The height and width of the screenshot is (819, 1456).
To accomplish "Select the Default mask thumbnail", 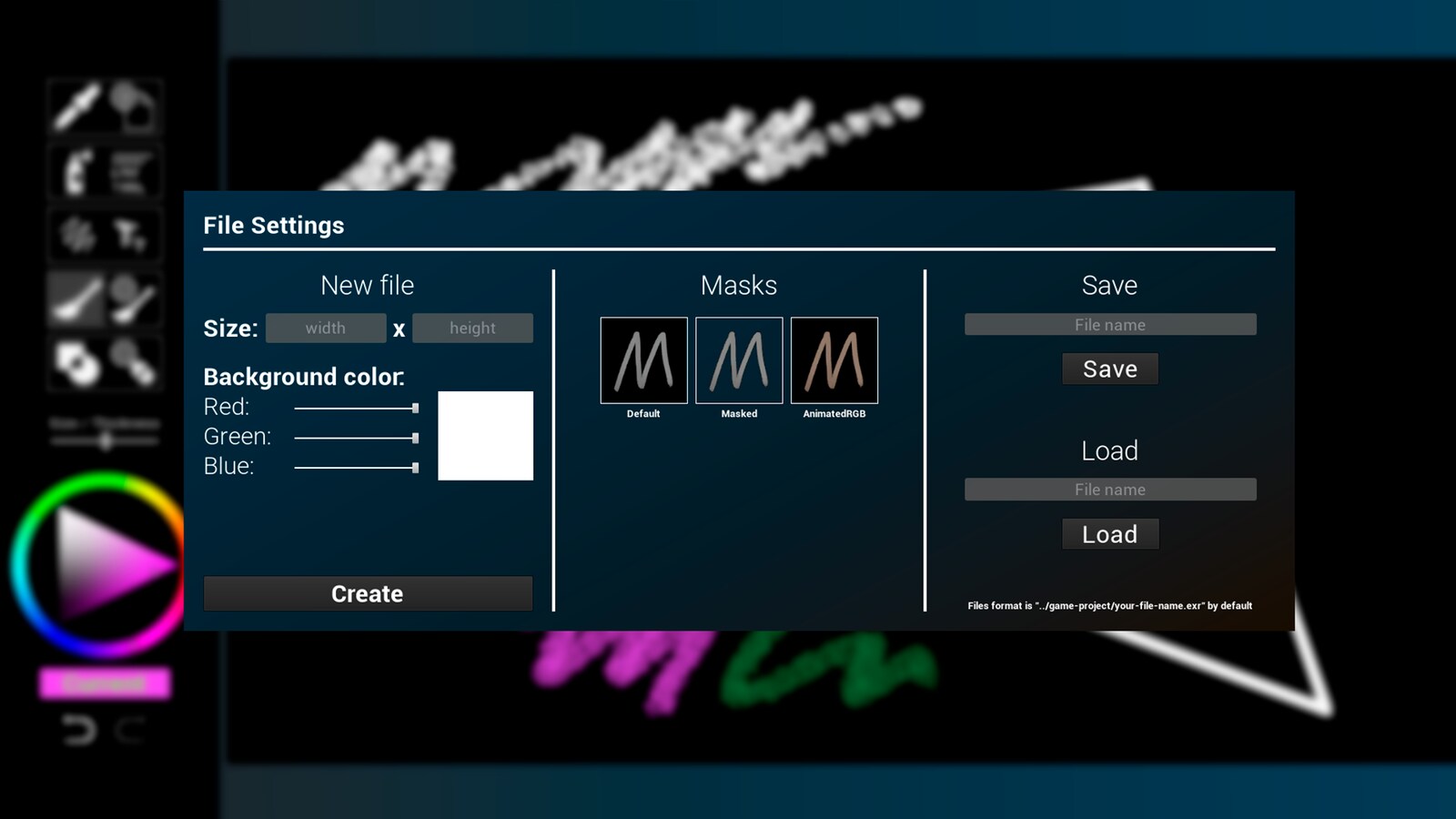I will (x=642, y=359).
